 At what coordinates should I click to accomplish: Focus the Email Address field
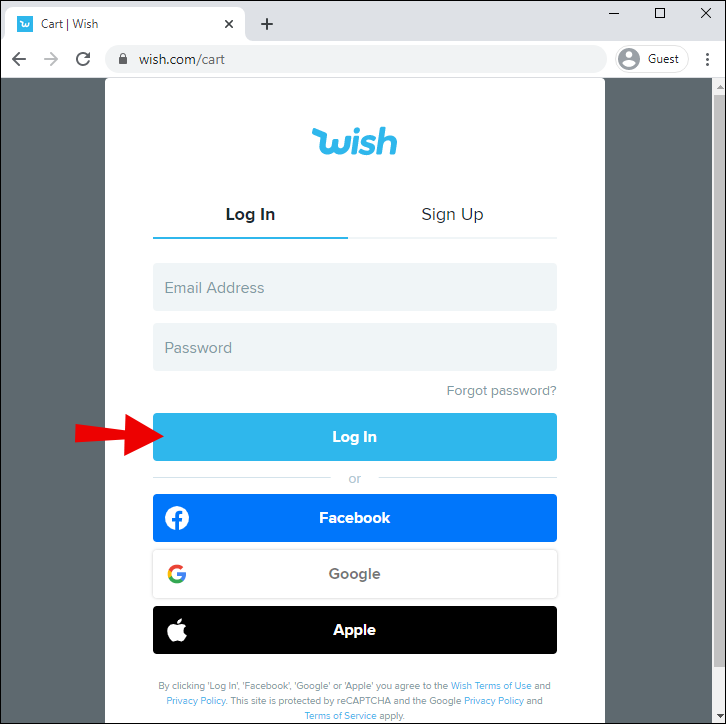355,287
